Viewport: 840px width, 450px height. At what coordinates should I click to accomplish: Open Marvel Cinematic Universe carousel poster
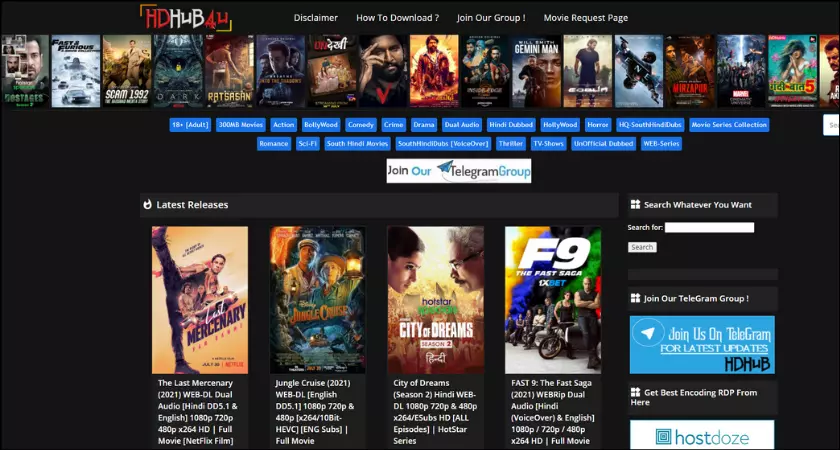(741, 71)
